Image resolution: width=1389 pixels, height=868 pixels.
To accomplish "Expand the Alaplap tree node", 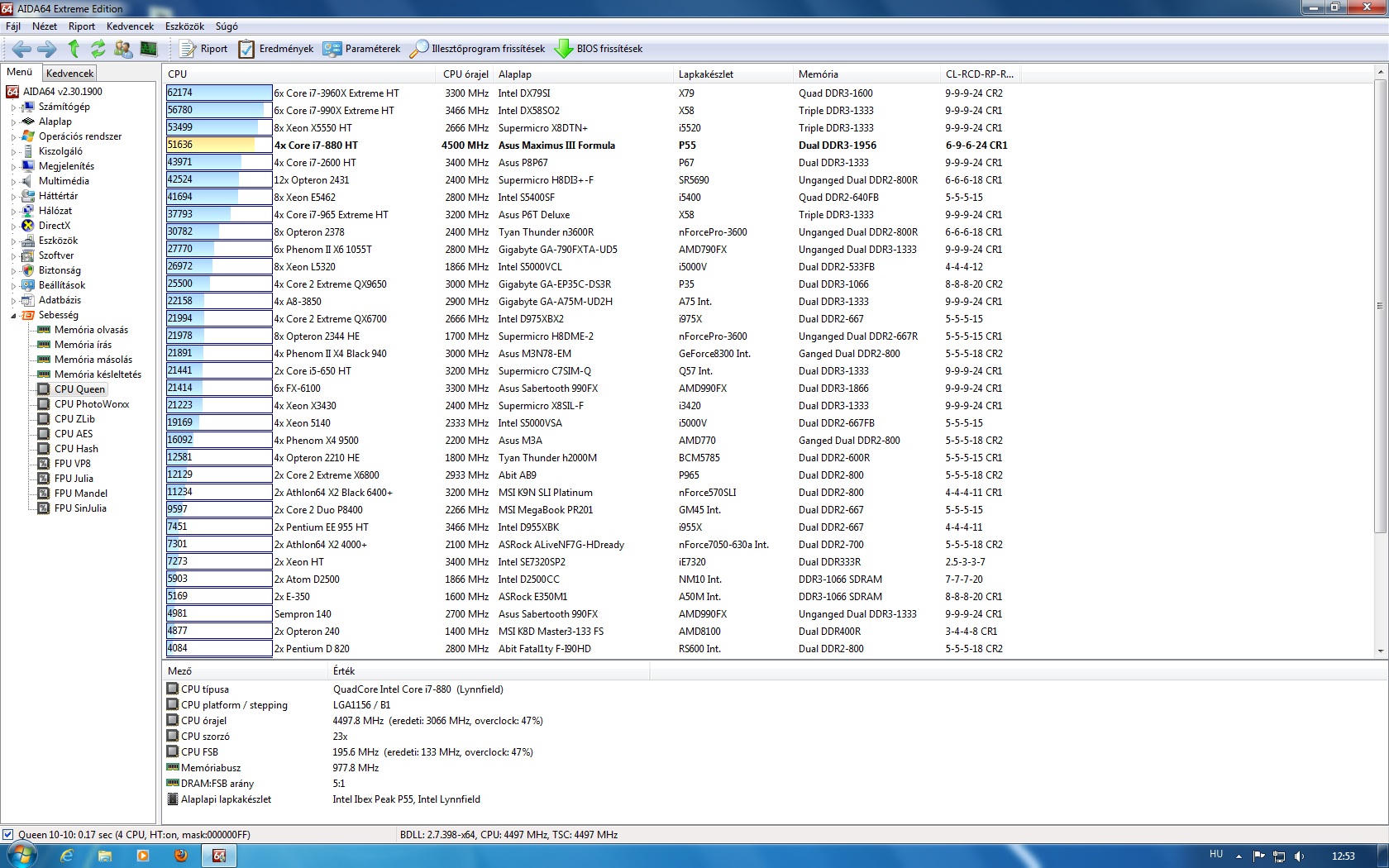I will (13, 122).
